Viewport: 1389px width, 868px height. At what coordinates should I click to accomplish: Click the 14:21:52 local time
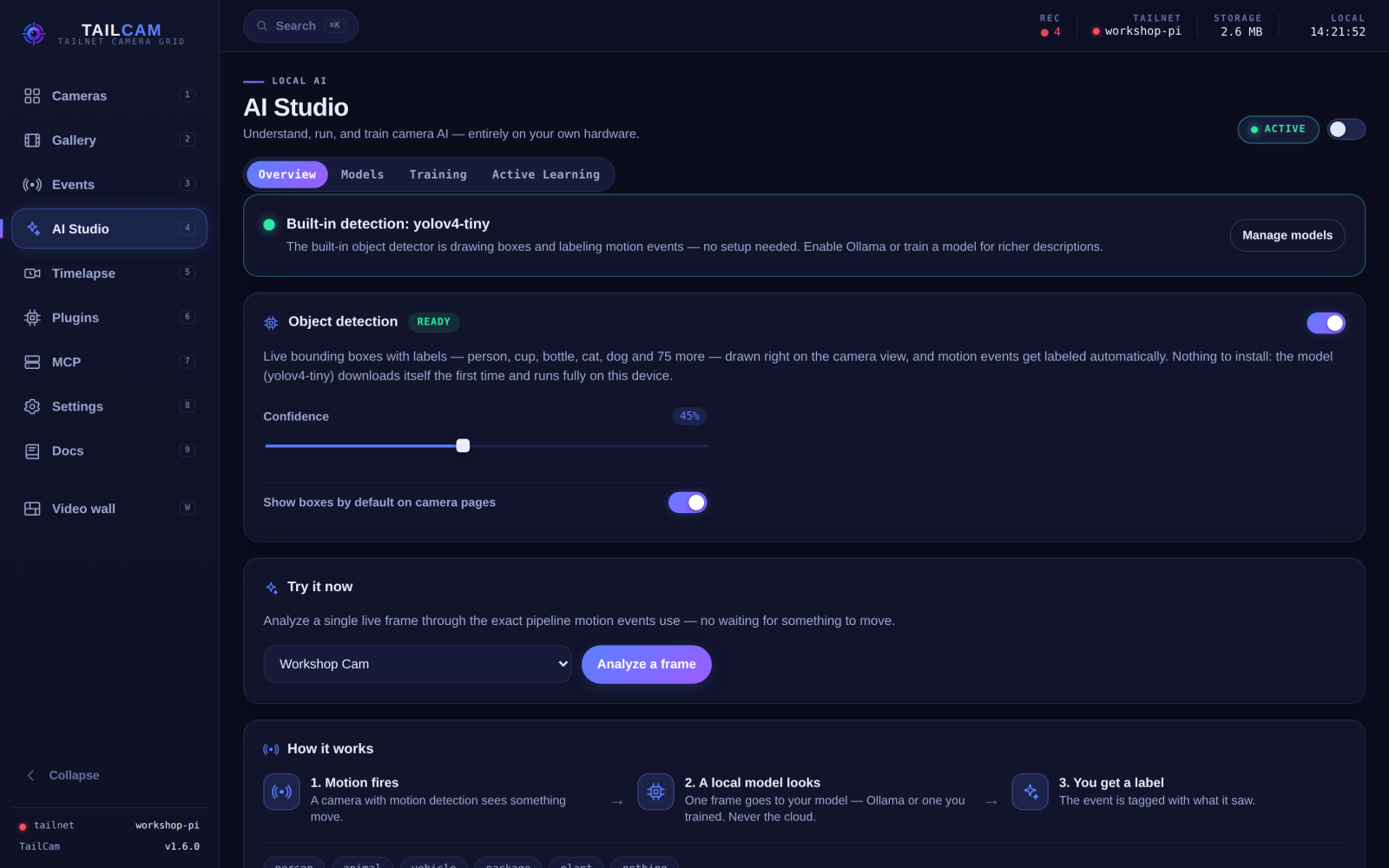(x=1338, y=31)
